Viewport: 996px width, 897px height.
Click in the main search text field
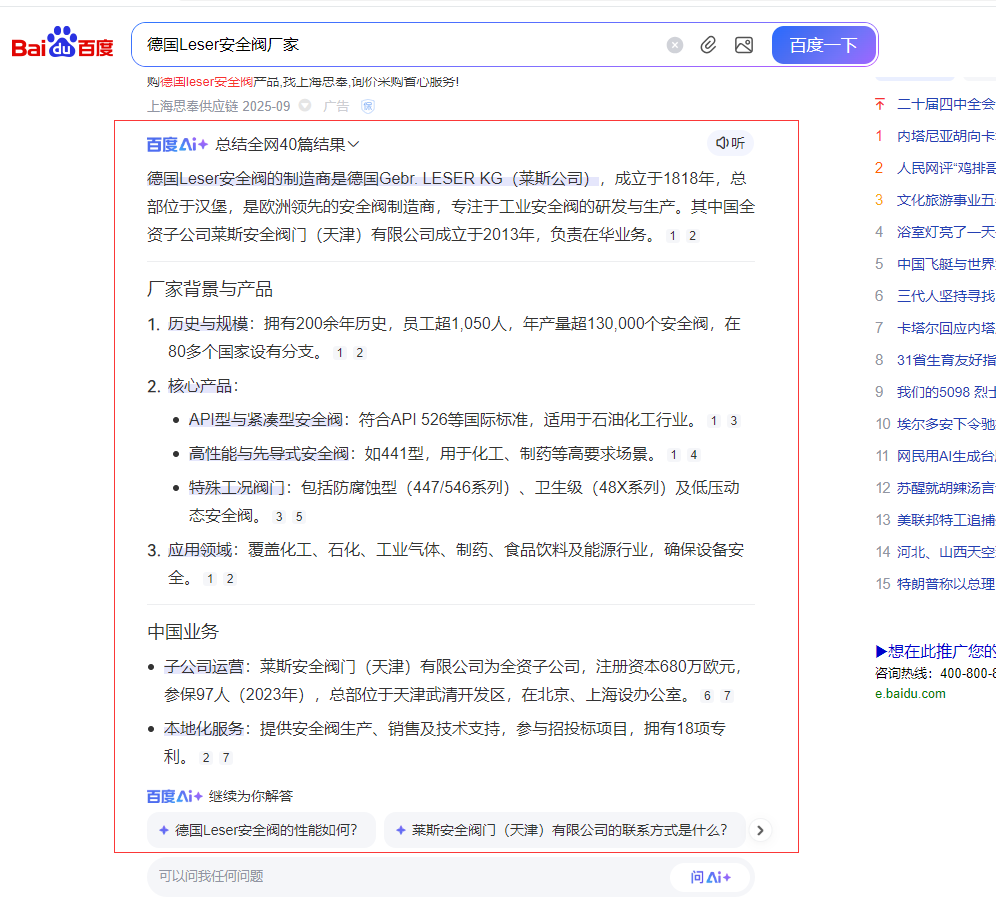400,45
